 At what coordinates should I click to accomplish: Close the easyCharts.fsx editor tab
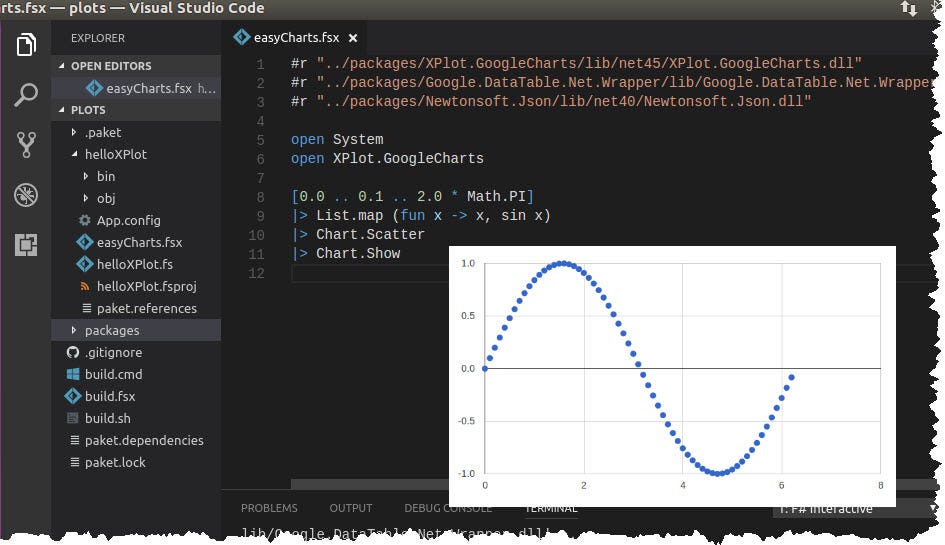pyautogui.click(x=353, y=38)
